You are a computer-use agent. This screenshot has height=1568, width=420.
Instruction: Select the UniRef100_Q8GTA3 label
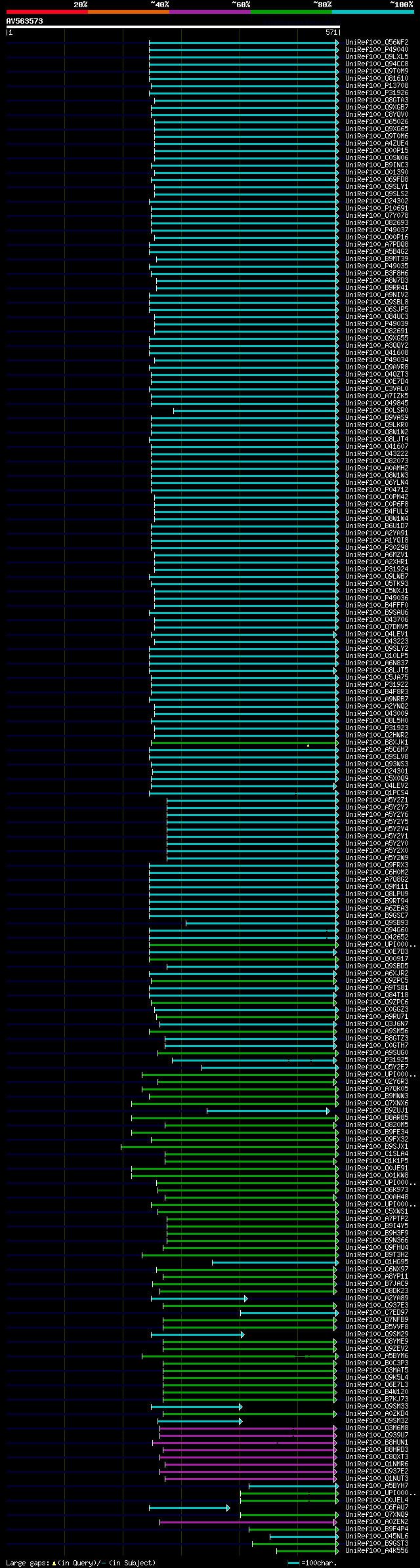(377, 100)
